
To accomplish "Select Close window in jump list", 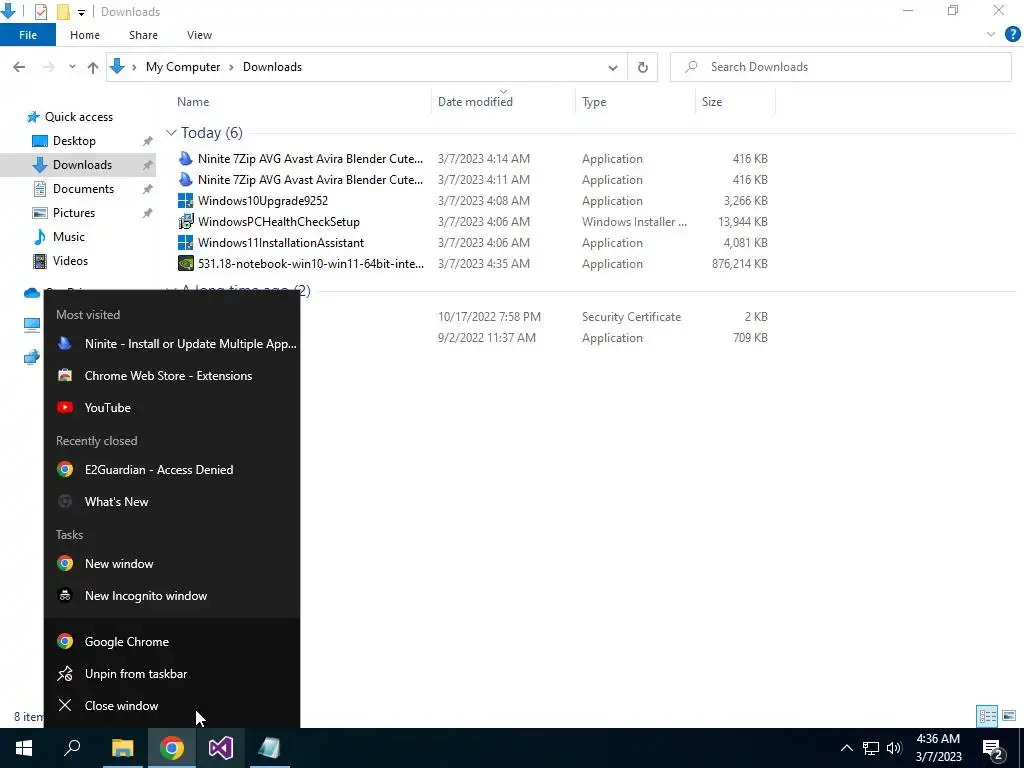I will [172, 706].
